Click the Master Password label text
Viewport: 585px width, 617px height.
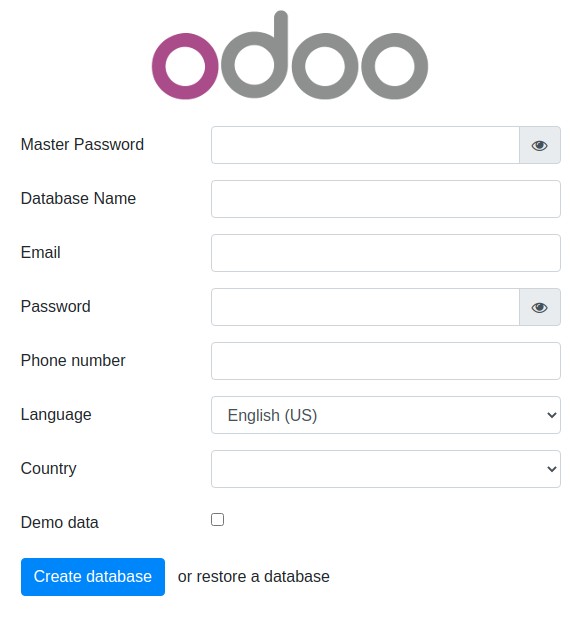pyautogui.click(x=82, y=144)
